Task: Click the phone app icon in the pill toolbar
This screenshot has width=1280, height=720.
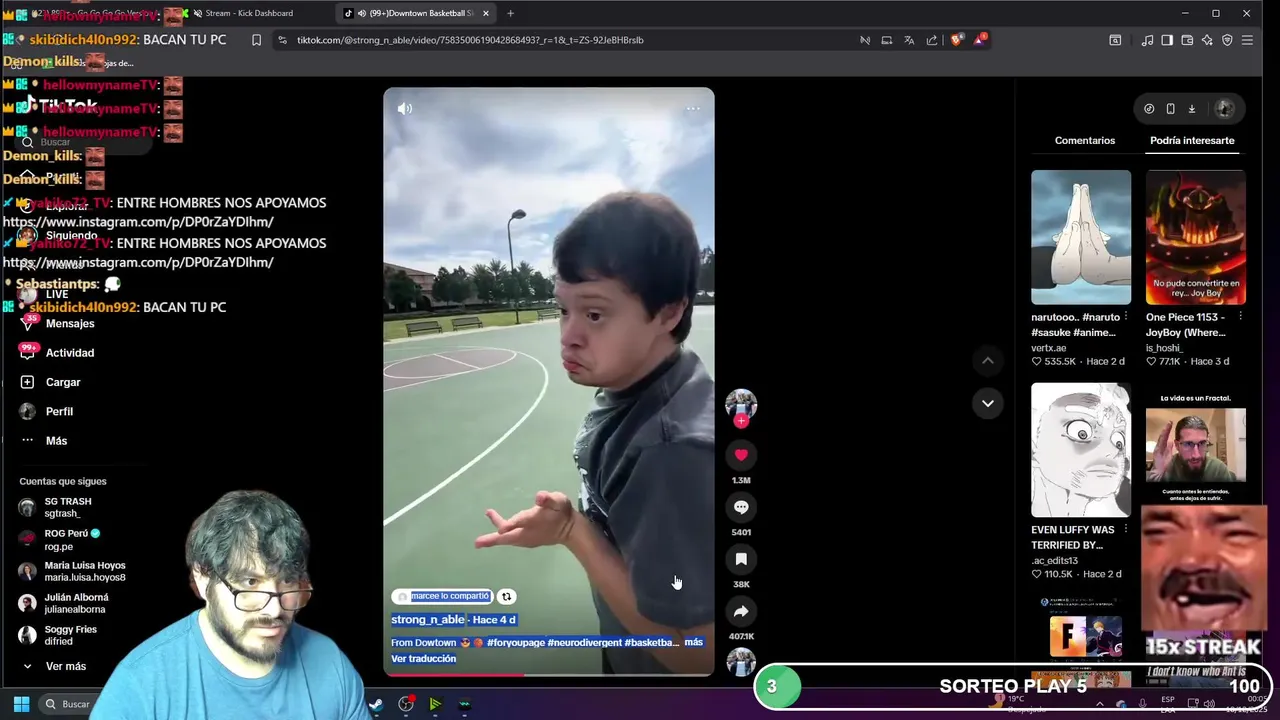Action: pyautogui.click(x=1170, y=108)
